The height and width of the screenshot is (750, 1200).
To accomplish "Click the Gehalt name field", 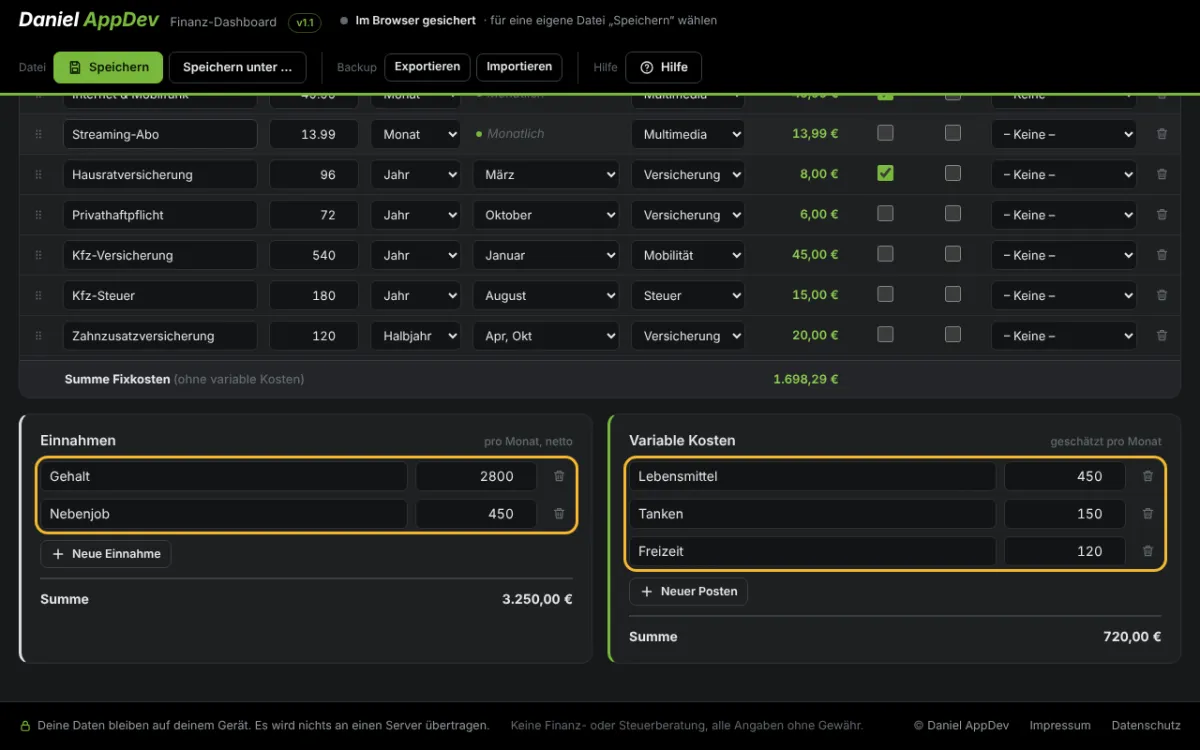I will pyautogui.click(x=223, y=476).
